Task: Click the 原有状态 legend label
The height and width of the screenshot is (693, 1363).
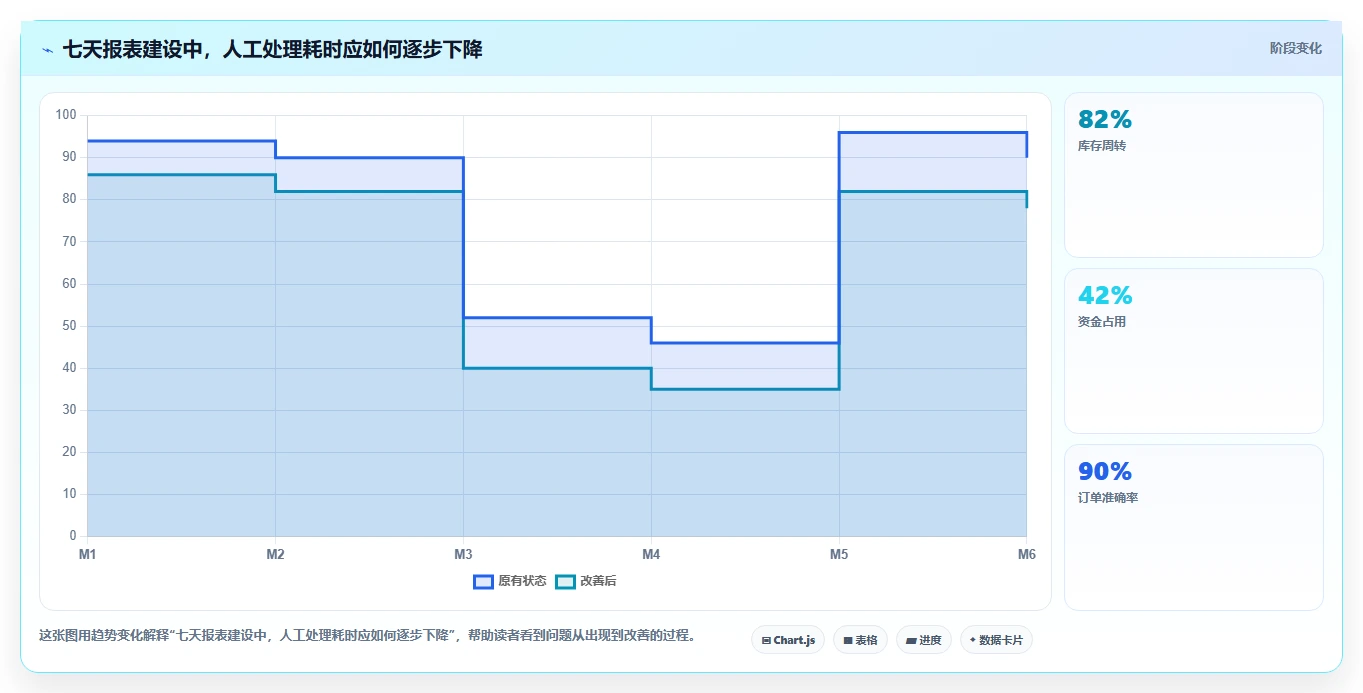Action: [522, 581]
